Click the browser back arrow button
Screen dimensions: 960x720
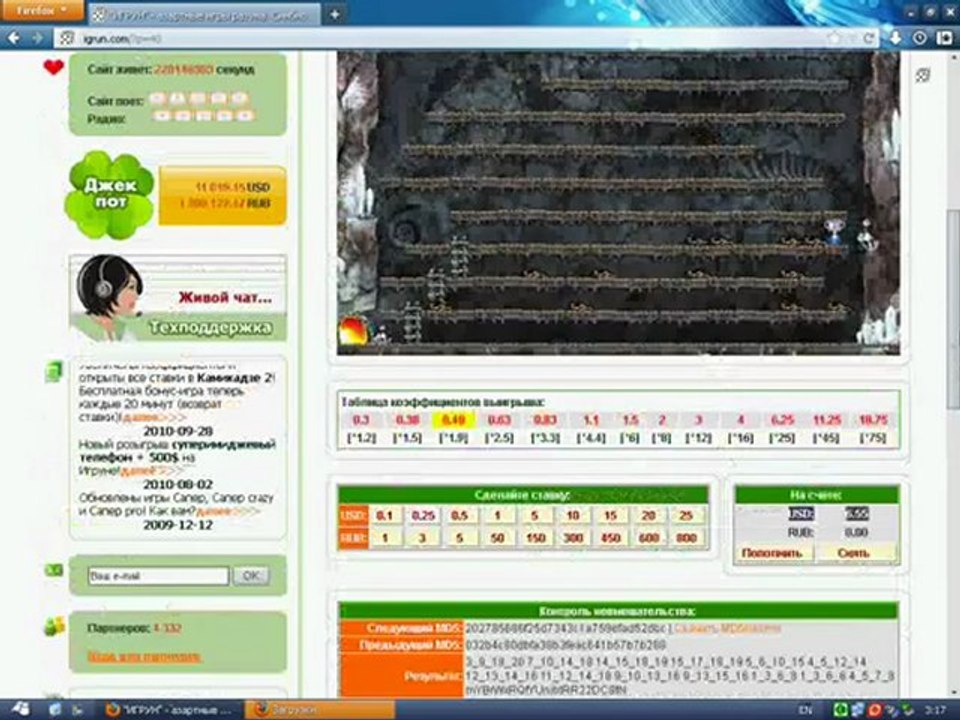(x=14, y=38)
